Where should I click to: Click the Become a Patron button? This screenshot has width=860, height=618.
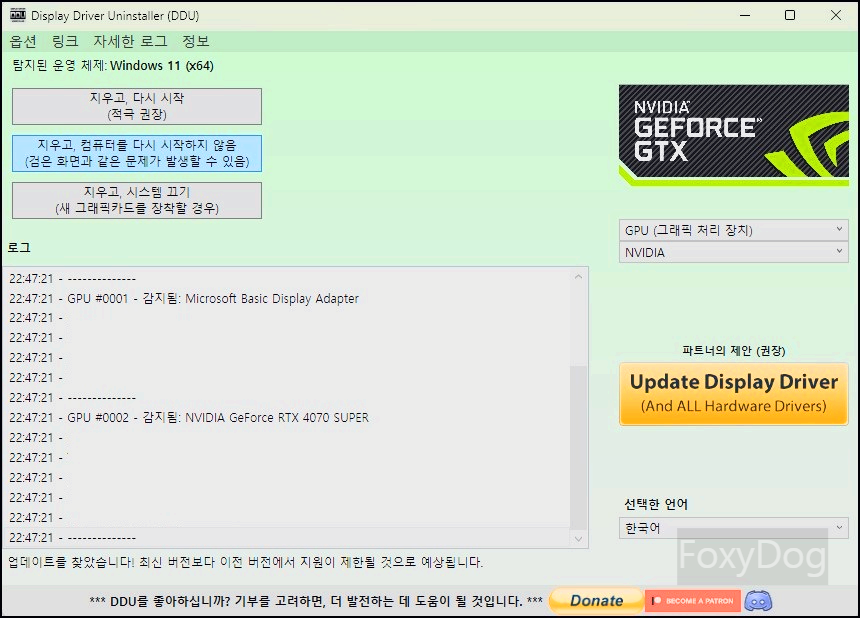click(x=693, y=601)
